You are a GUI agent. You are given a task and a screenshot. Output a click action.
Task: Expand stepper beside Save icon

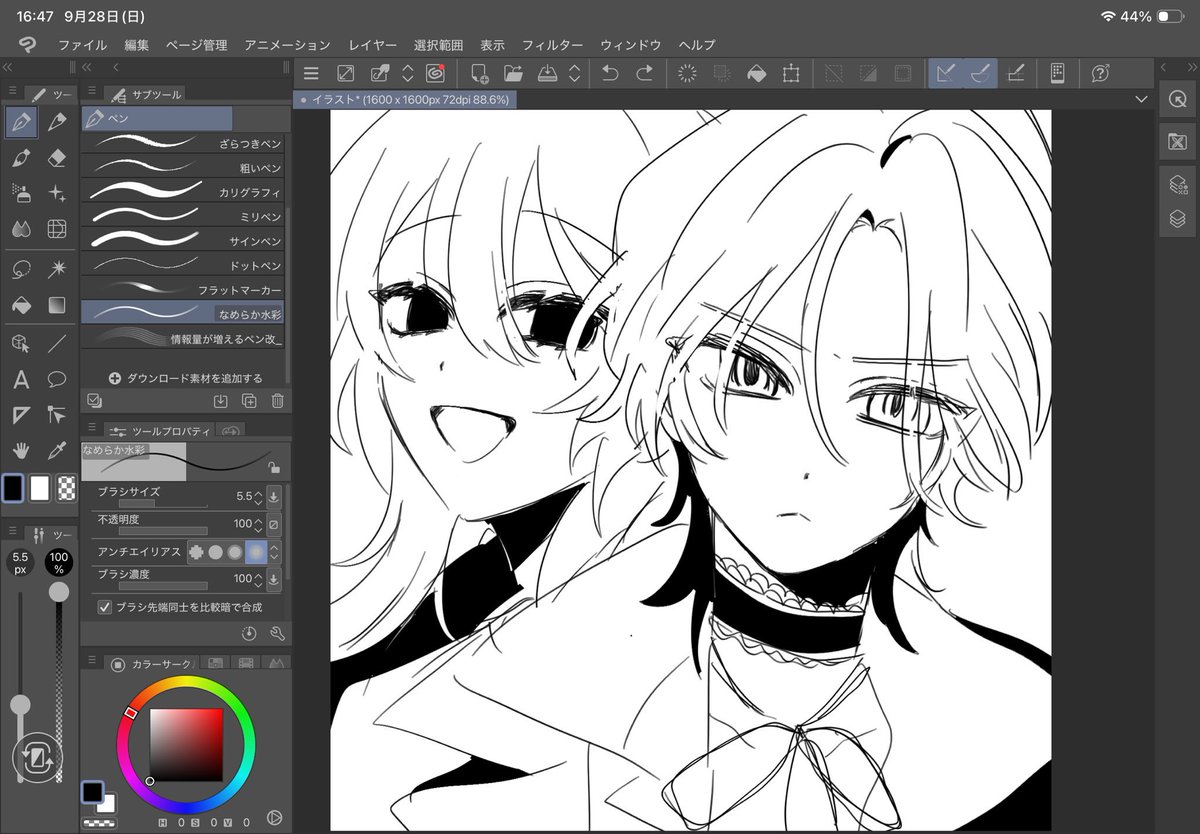[x=575, y=73]
